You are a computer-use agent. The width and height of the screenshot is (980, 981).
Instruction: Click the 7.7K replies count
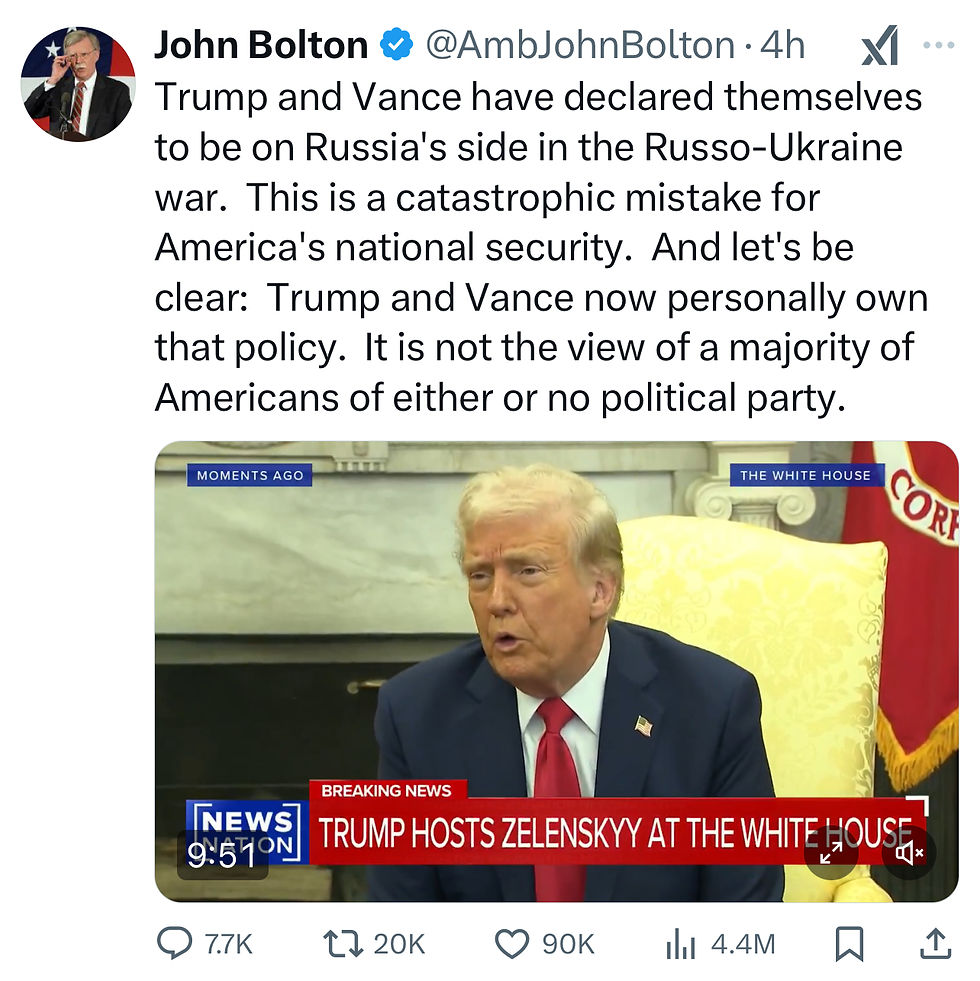228,944
